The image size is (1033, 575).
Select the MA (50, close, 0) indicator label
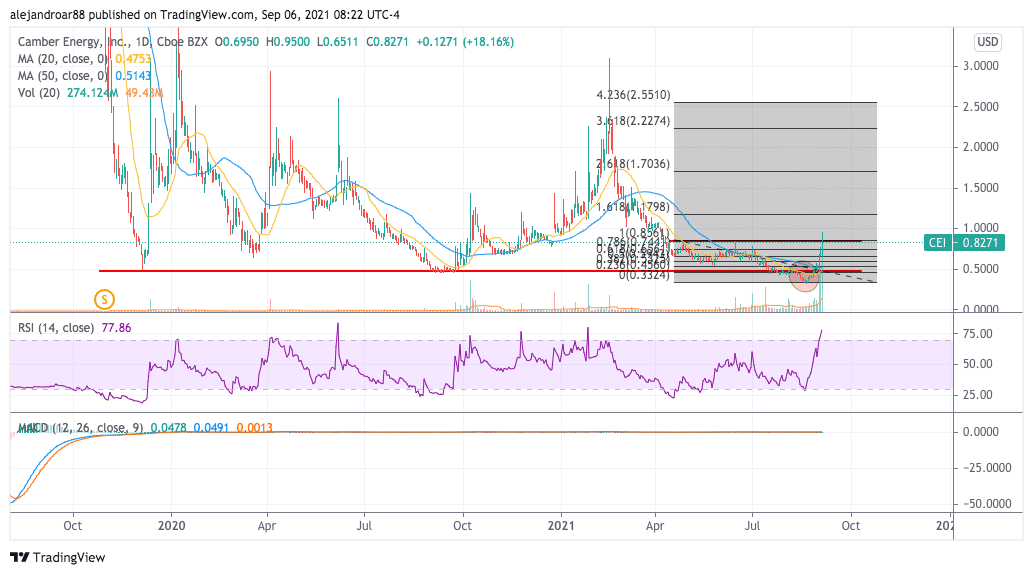point(65,76)
